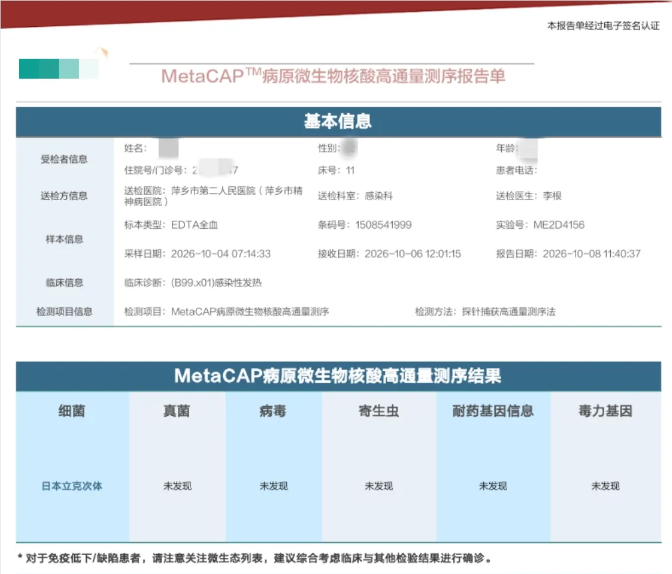Image resolution: width=672 pixels, height=574 pixels.
Task: Click the footnote about '免疫低下/缺陷患者'
Action: tap(255, 558)
